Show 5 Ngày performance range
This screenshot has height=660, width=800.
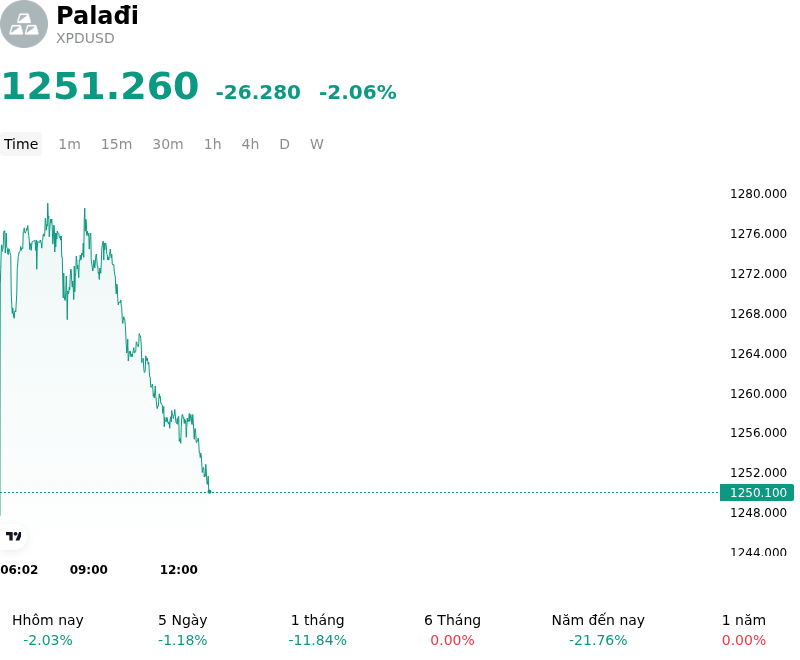(183, 630)
